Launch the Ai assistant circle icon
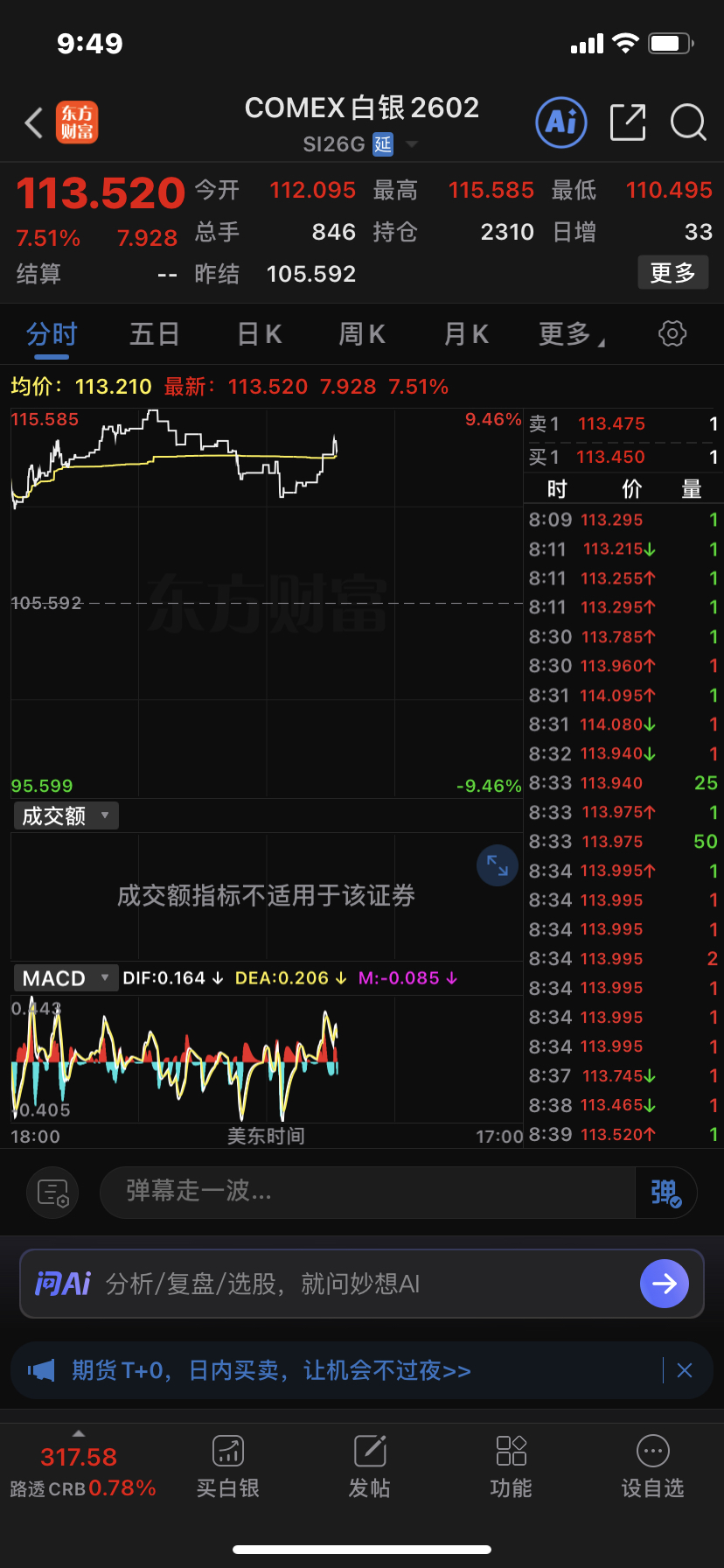The image size is (724, 1568). click(560, 122)
